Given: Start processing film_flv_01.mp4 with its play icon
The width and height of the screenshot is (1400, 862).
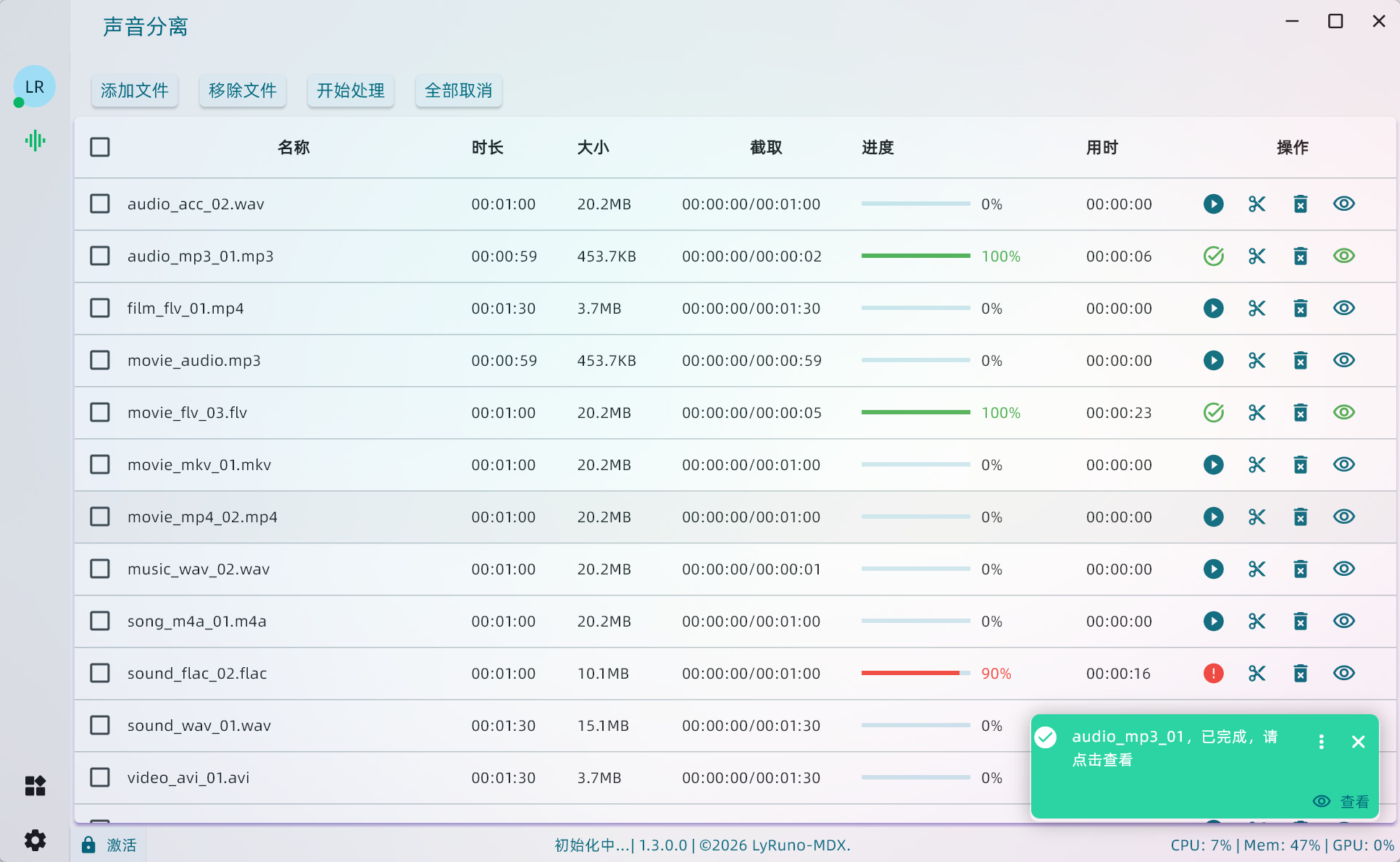Looking at the screenshot, I should tap(1214, 308).
